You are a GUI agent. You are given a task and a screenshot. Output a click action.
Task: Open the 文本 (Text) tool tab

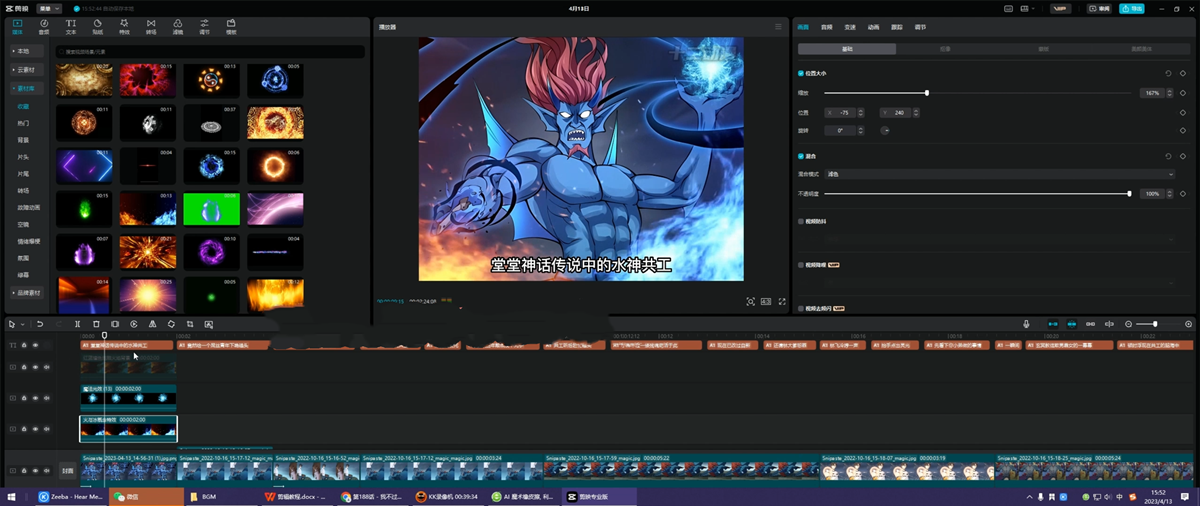click(70, 26)
